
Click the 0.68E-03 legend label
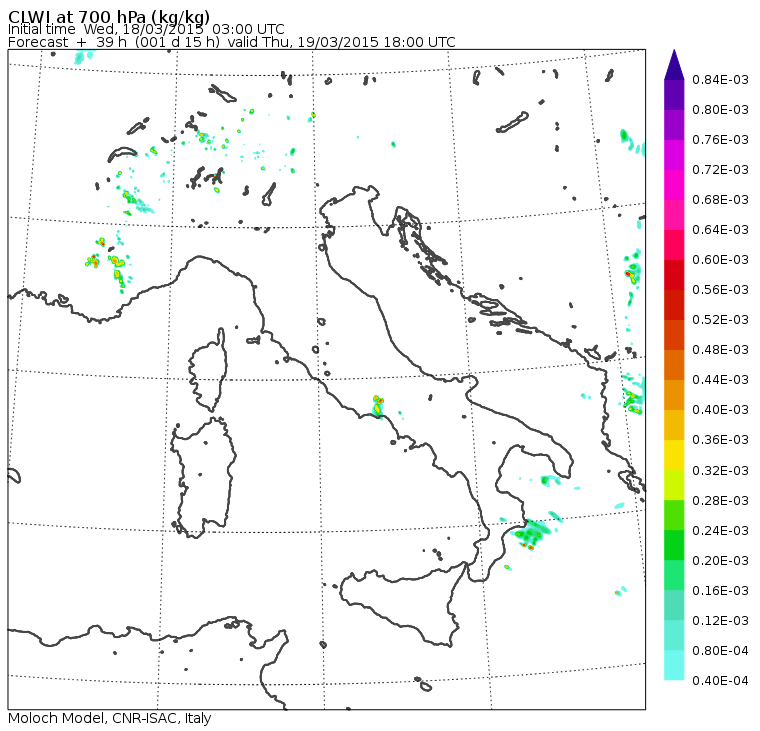pyautogui.click(x=720, y=200)
